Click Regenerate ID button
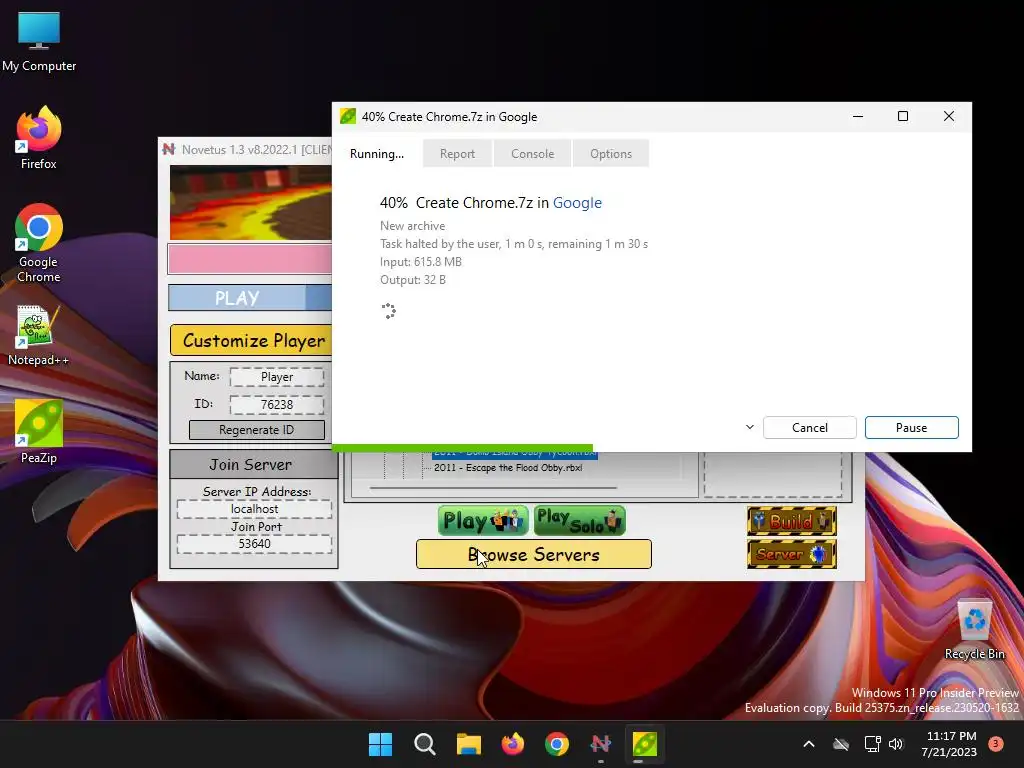Viewport: 1024px width, 768px height. click(x=257, y=430)
